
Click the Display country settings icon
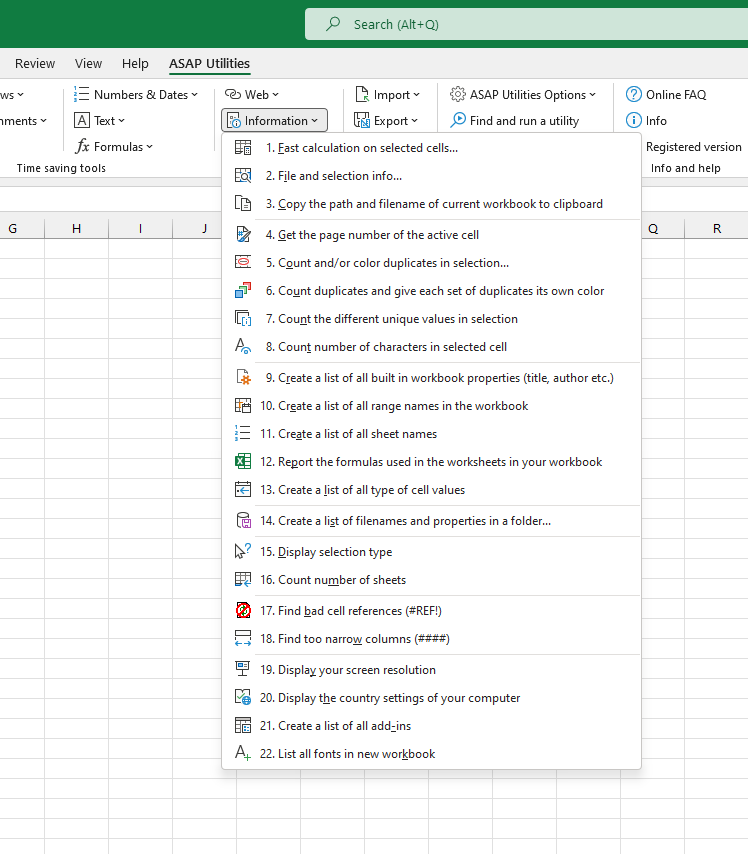(x=243, y=698)
